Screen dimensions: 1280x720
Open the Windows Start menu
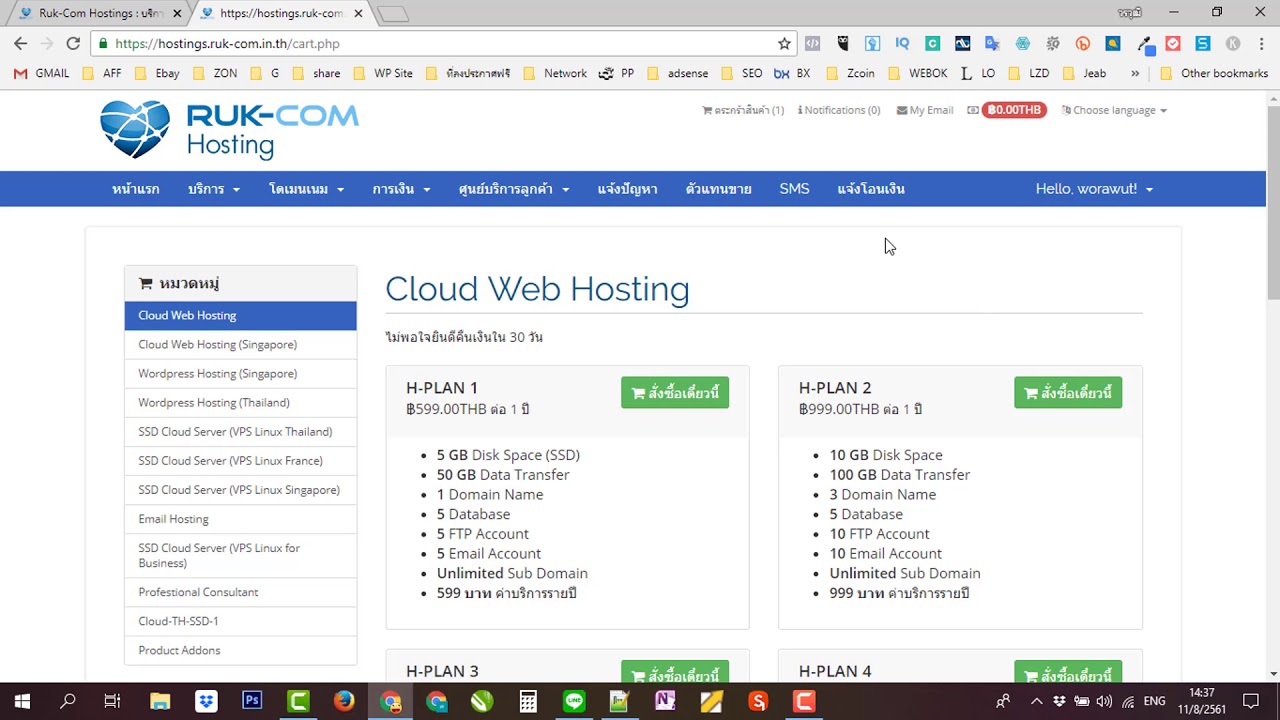tap(22, 701)
